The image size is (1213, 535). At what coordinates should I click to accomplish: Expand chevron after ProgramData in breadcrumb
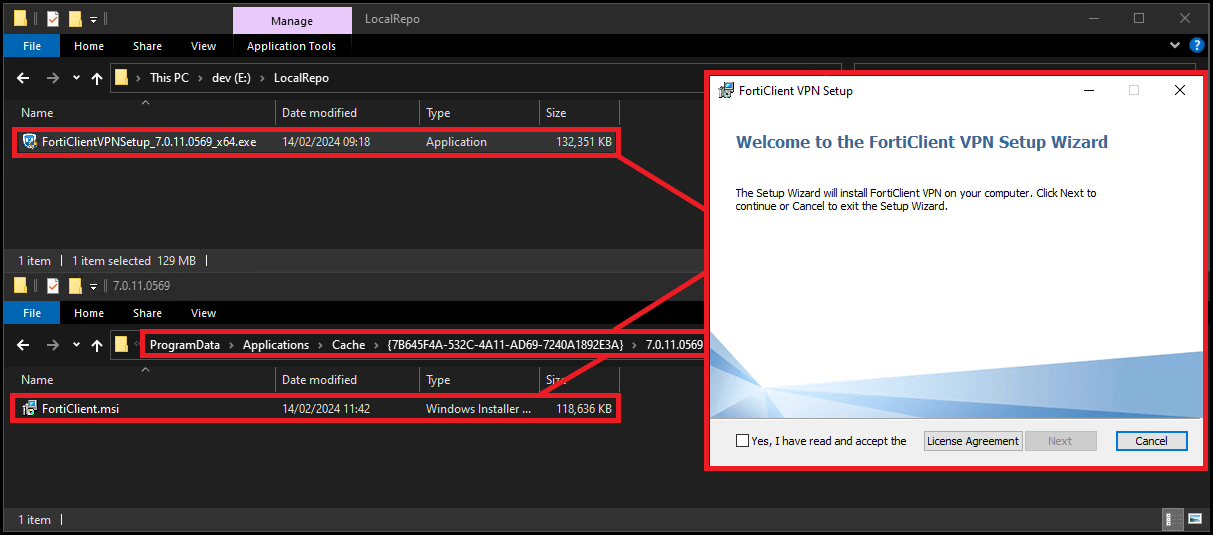pyautogui.click(x=232, y=345)
